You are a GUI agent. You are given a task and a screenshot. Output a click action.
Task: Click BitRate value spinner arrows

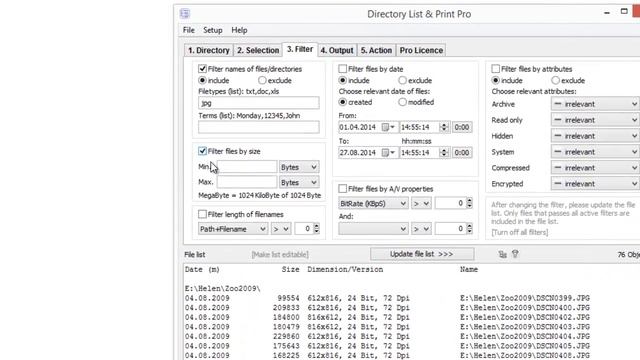click(x=469, y=203)
